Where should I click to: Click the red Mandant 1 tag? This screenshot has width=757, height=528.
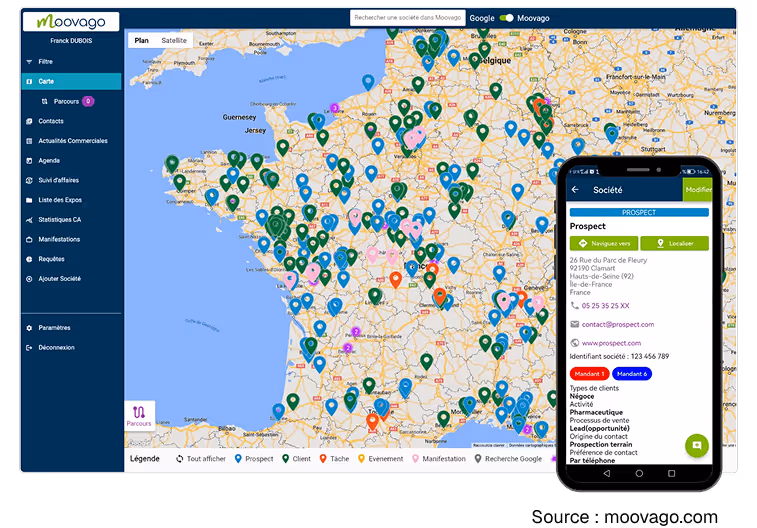589,374
